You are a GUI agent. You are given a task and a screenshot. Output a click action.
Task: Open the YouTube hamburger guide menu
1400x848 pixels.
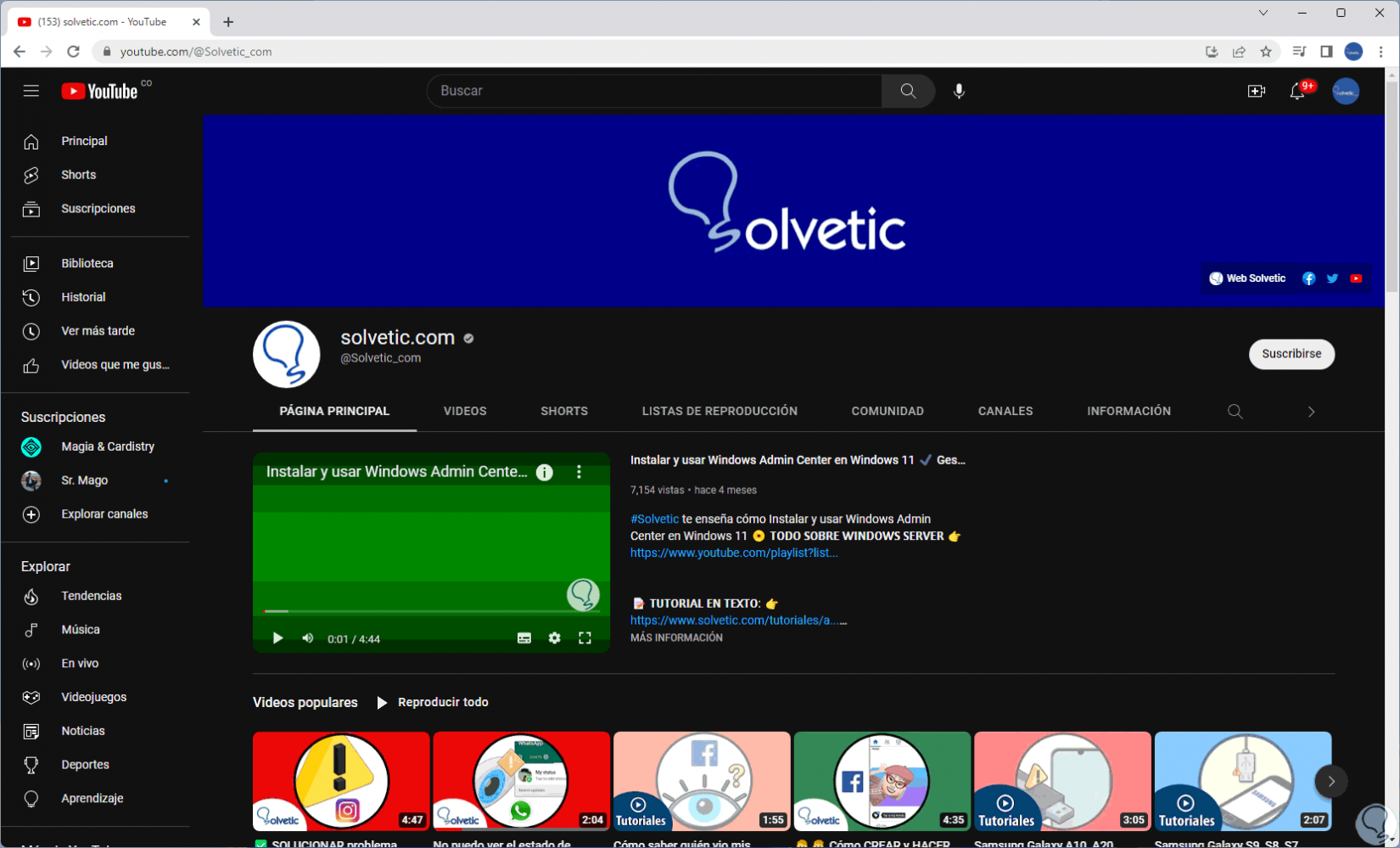click(x=31, y=91)
